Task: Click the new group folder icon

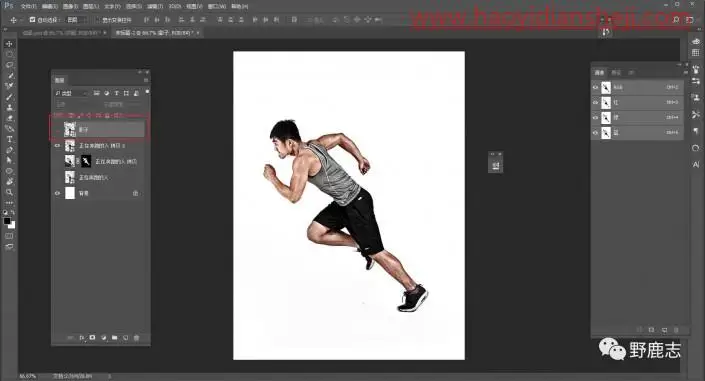Action: 115,337
